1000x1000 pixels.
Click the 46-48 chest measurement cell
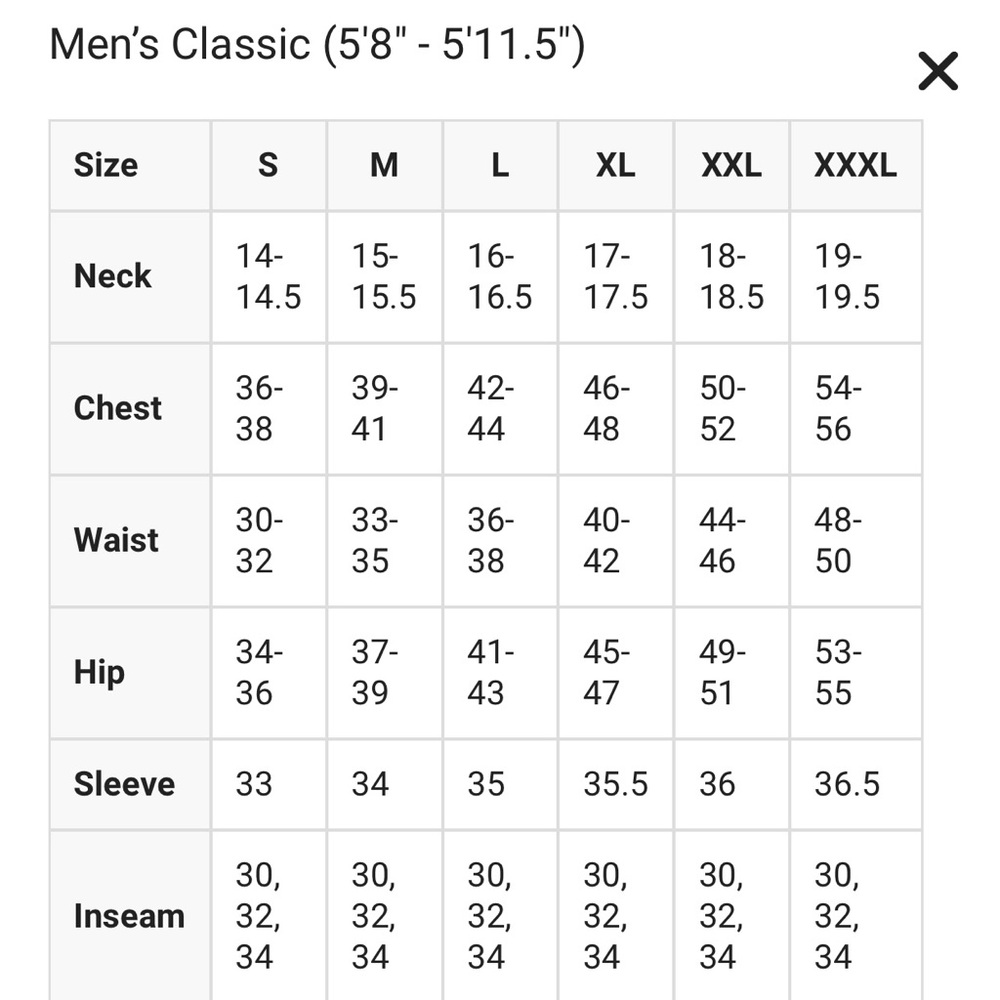coord(616,409)
